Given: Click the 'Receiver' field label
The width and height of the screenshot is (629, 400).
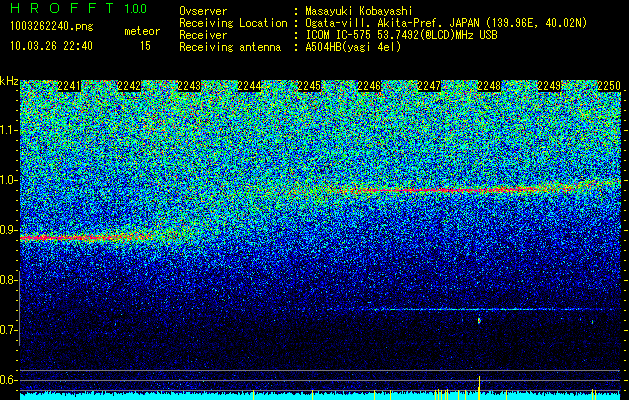Looking at the screenshot, I should 203,35.
